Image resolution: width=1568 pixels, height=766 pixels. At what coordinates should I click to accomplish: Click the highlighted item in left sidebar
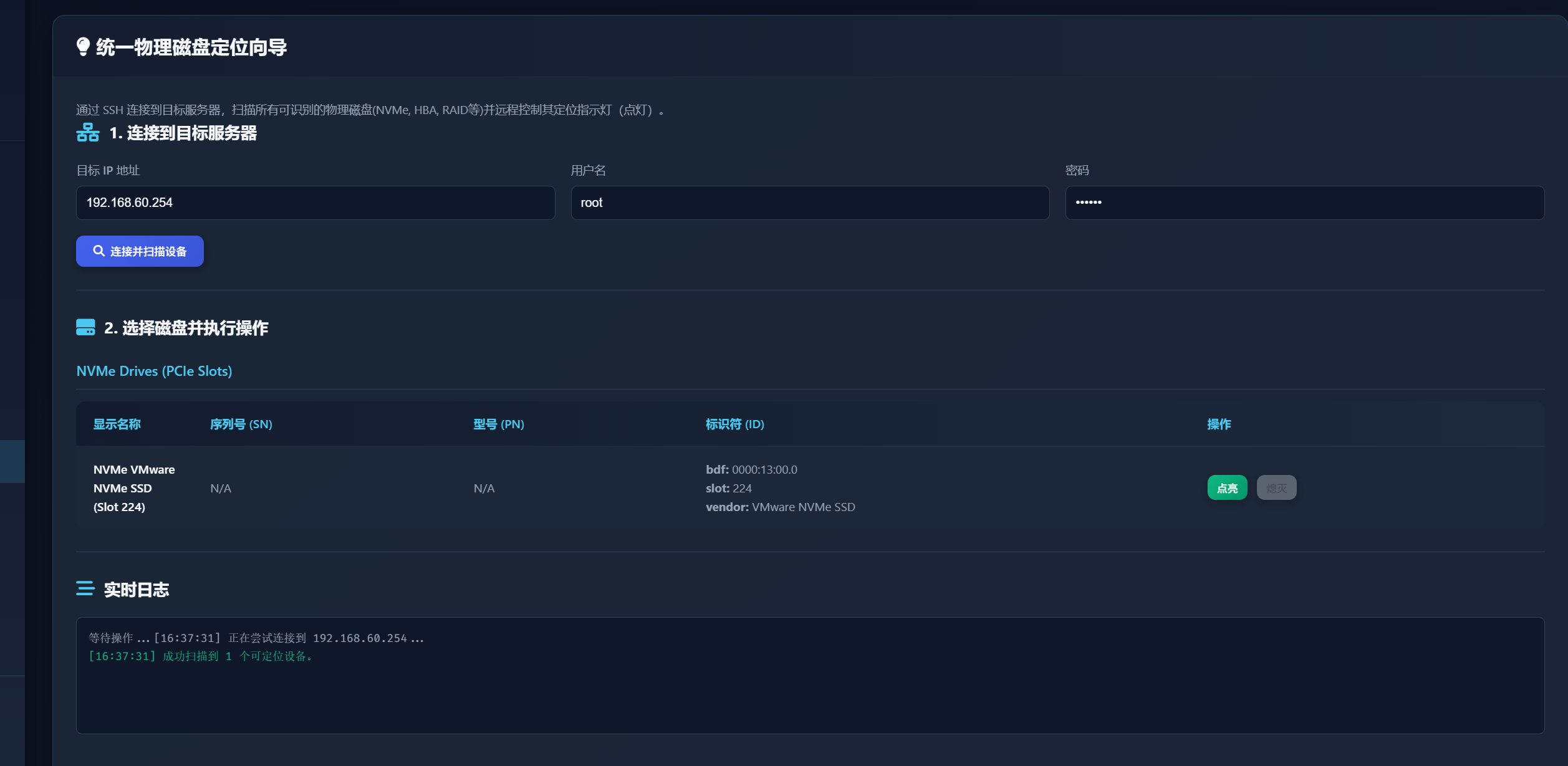point(12,461)
